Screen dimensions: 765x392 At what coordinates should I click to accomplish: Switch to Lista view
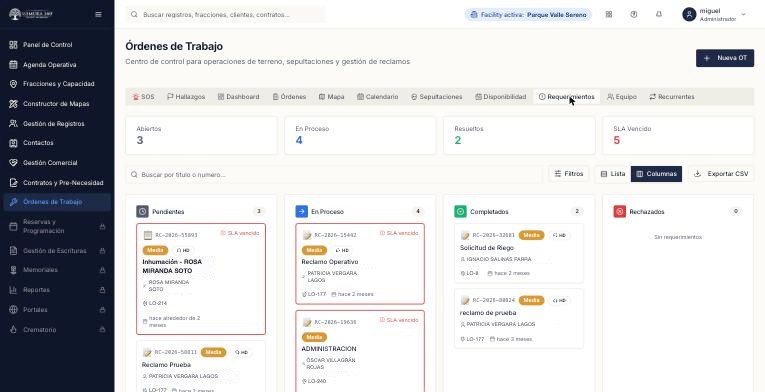[613, 174]
